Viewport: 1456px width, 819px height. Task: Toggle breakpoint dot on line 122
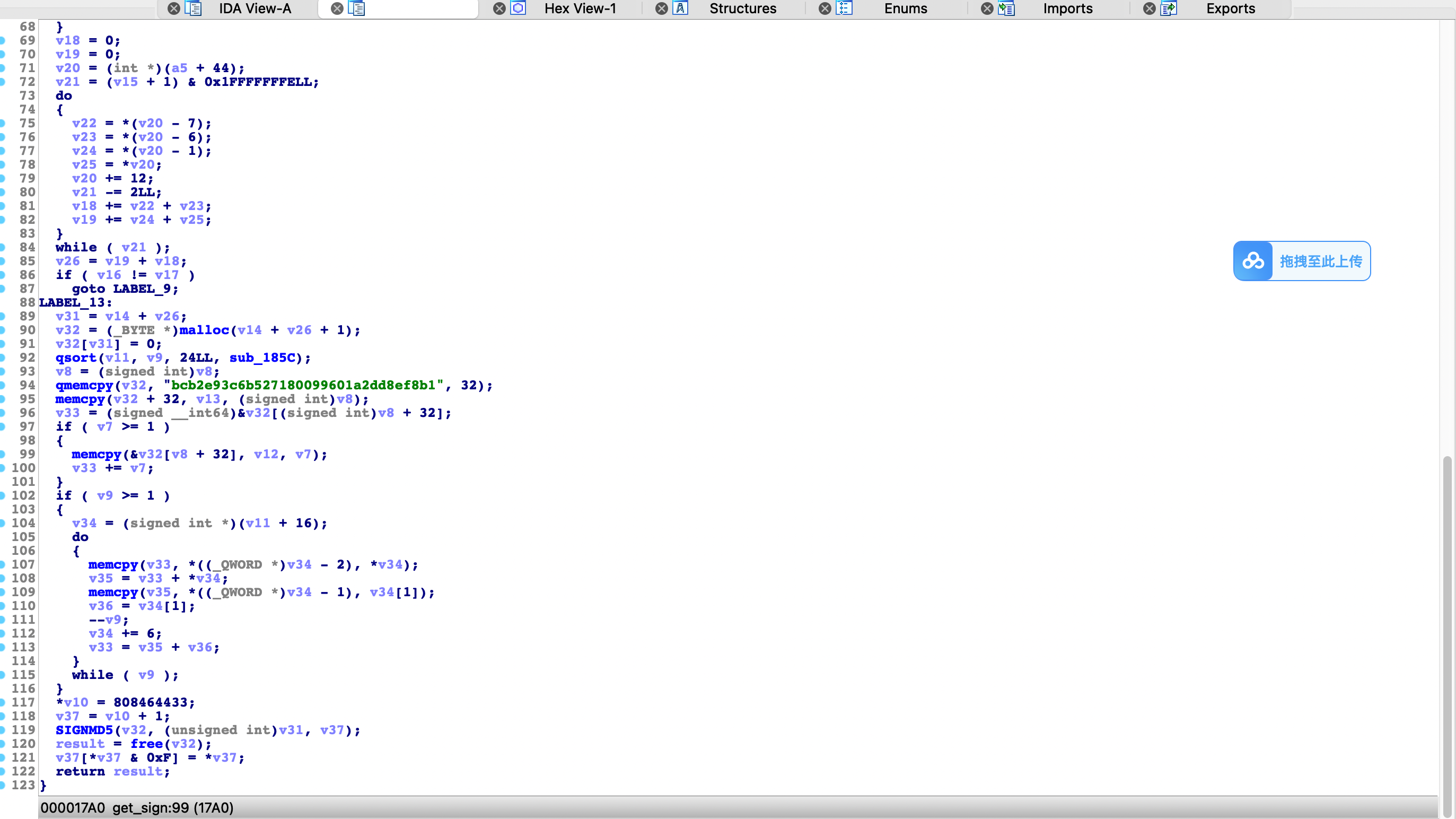(3, 771)
